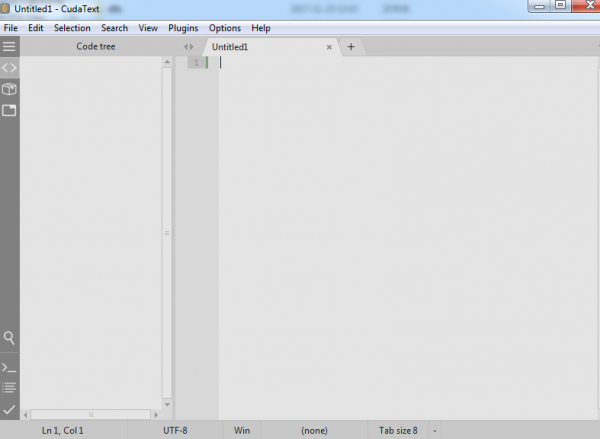The height and width of the screenshot is (439, 600).
Task: Click into the editor text area
Action: (408, 237)
